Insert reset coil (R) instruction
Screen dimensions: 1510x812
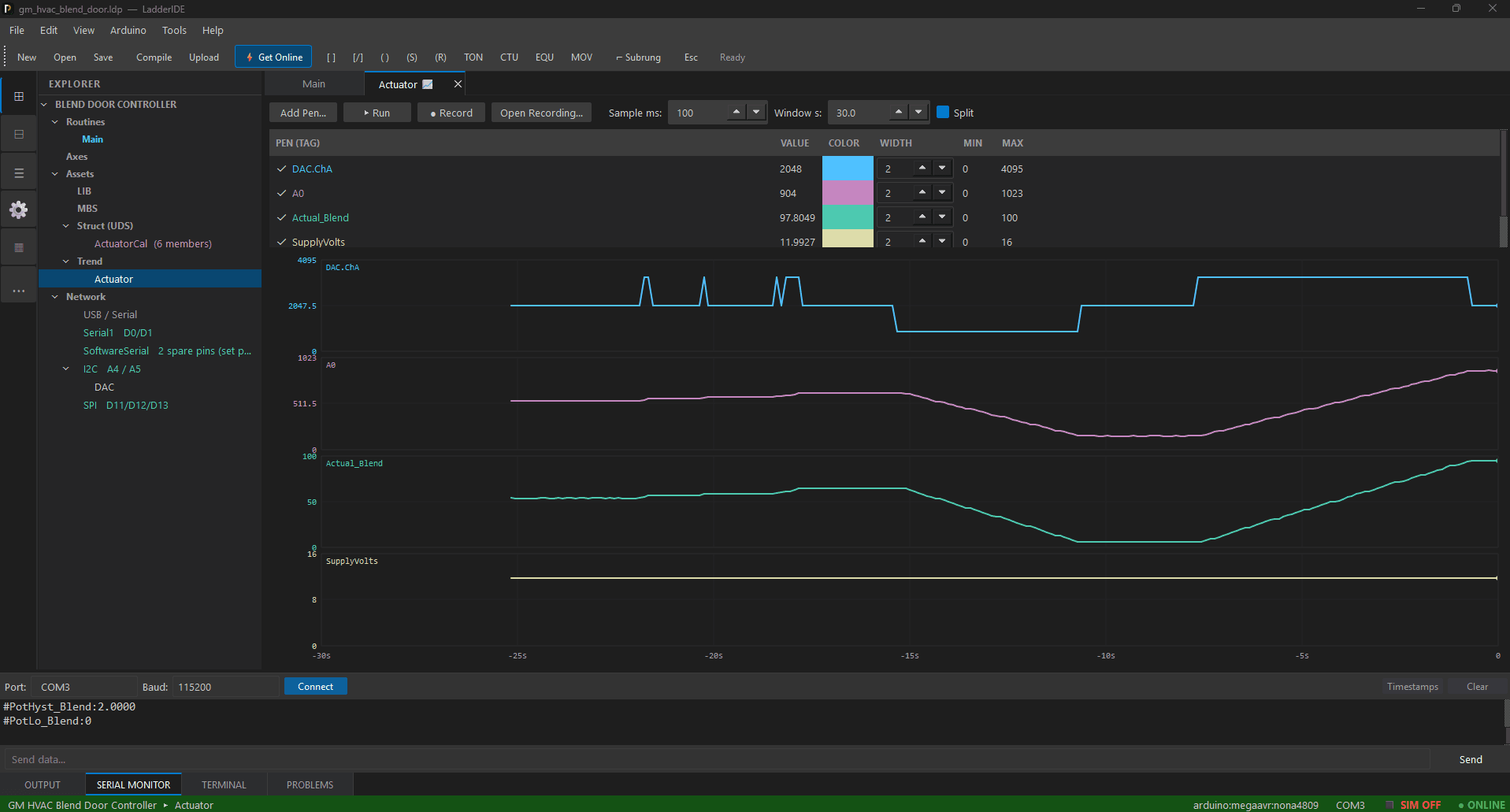(440, 57)
